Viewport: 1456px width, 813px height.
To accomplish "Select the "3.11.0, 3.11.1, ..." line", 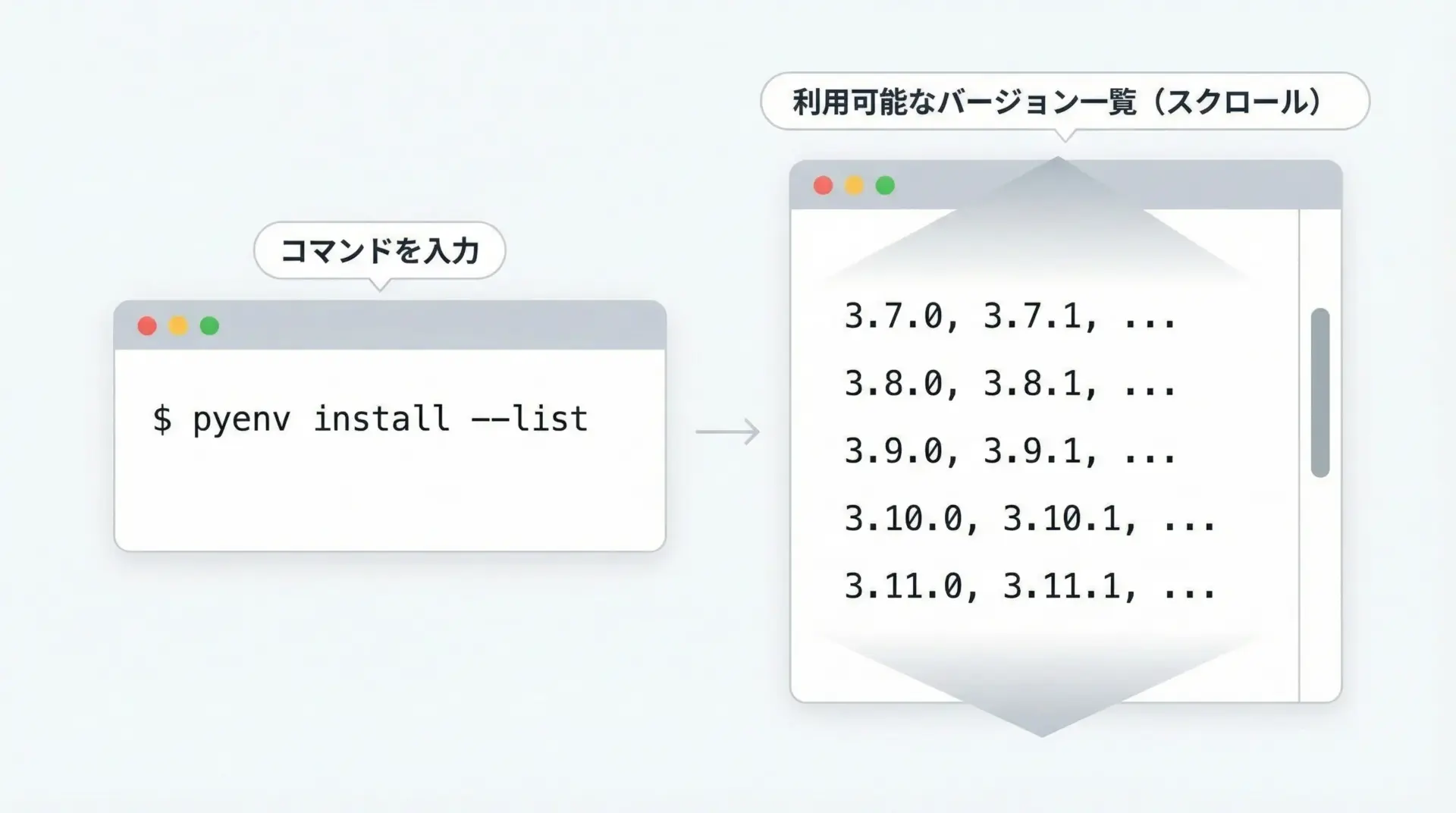I will click(1030, 587).
